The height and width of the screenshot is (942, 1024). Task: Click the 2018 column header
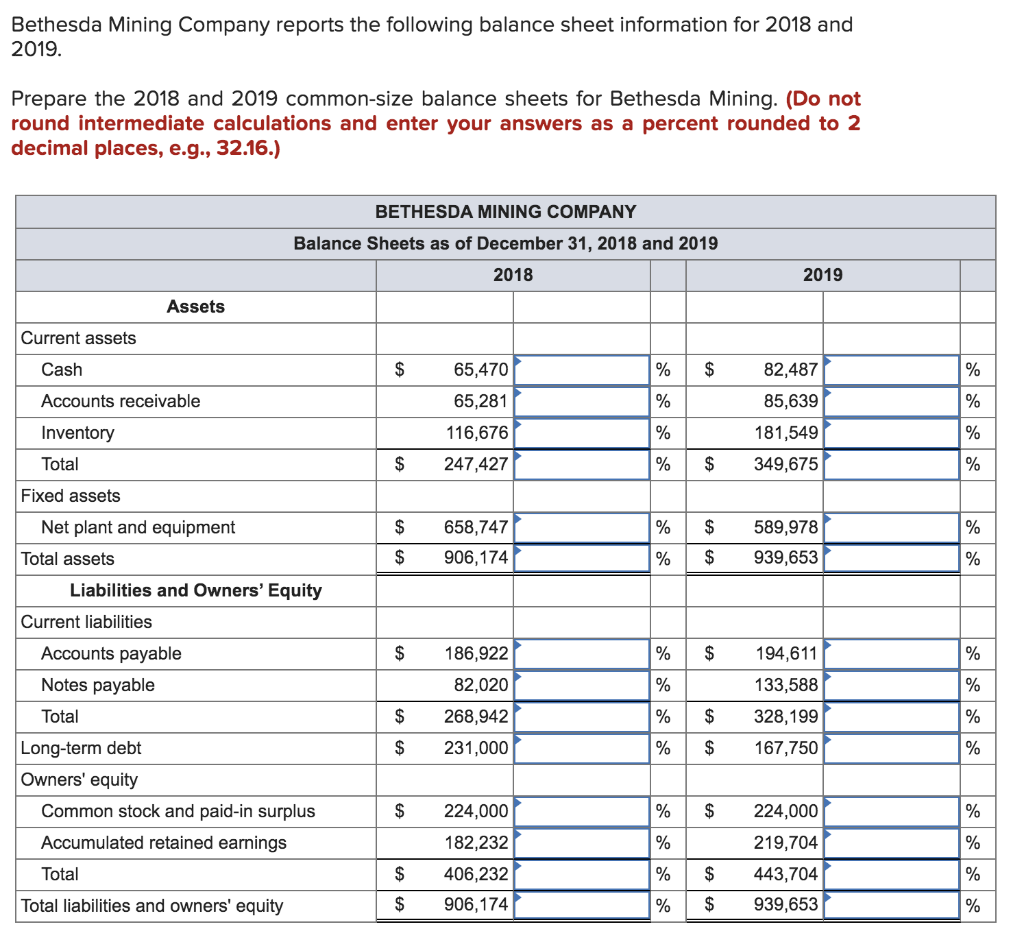pyautogui.click(x=513, y=275)
